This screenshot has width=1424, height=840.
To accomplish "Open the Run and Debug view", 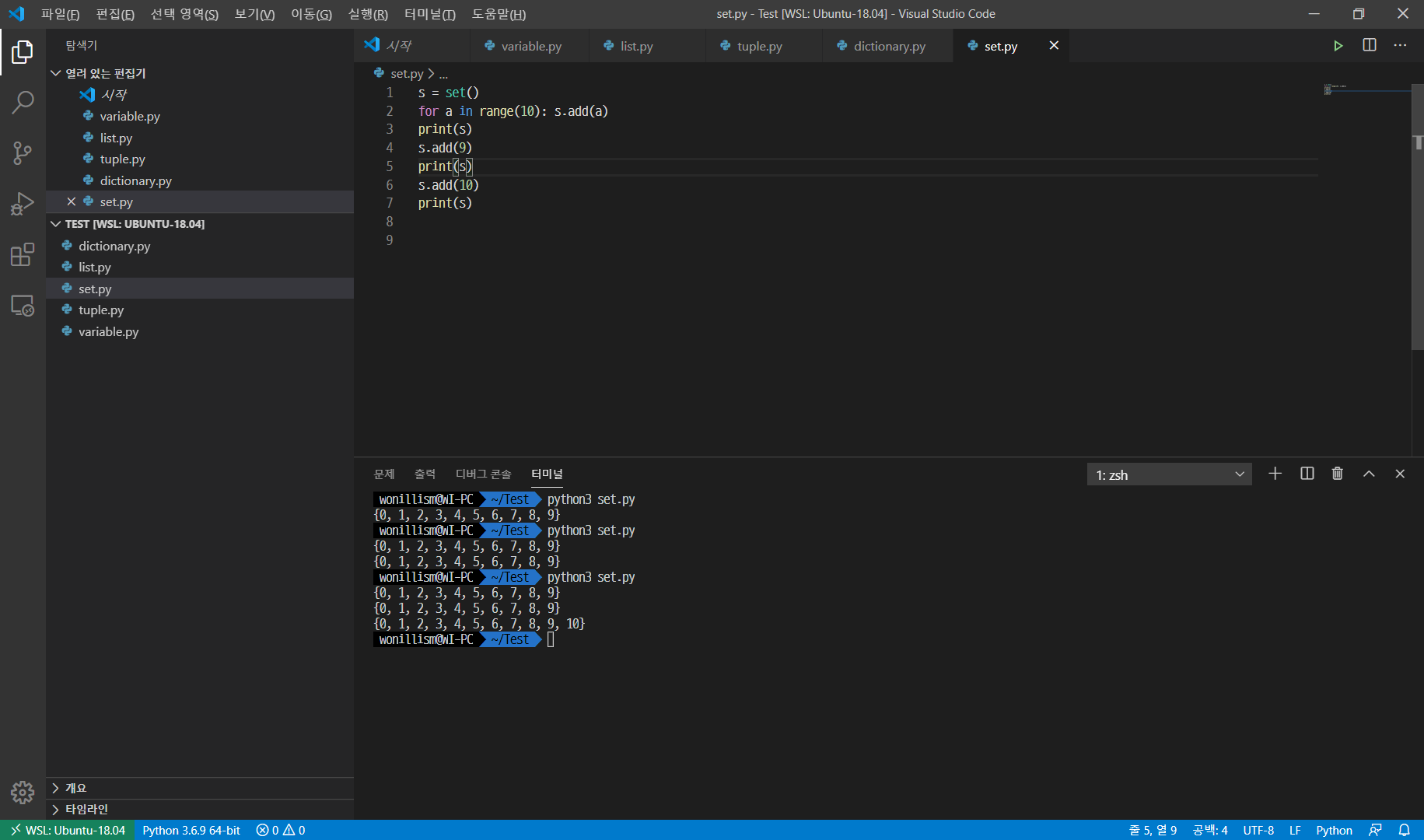I will (23, 204).
